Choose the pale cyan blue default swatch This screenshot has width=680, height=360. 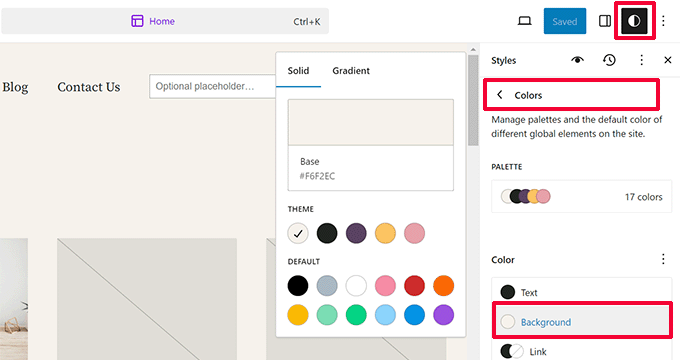pos(385,315)
